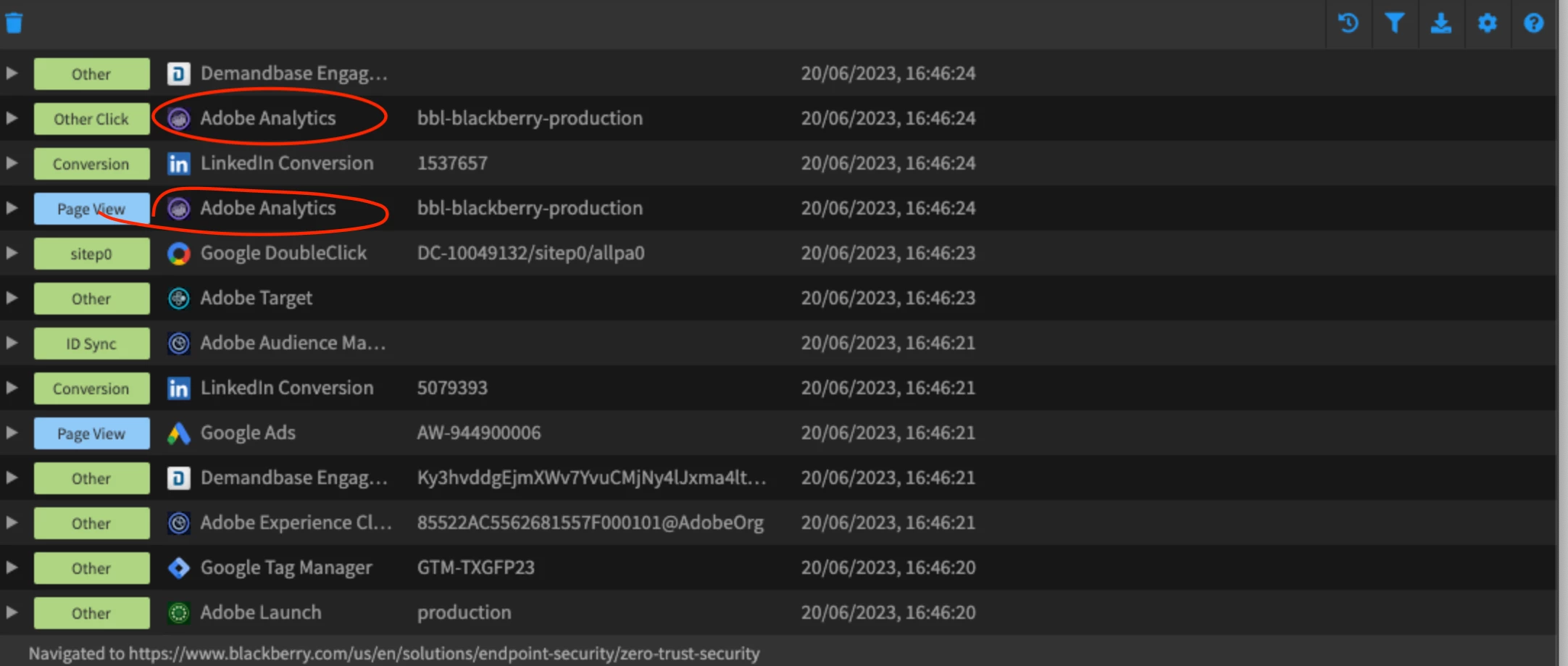This screenshot has width=1568, height=666.
Task: Expand the Demandbase row at 16:46:21
Action: pyautogui.click(x=12, y=478)
